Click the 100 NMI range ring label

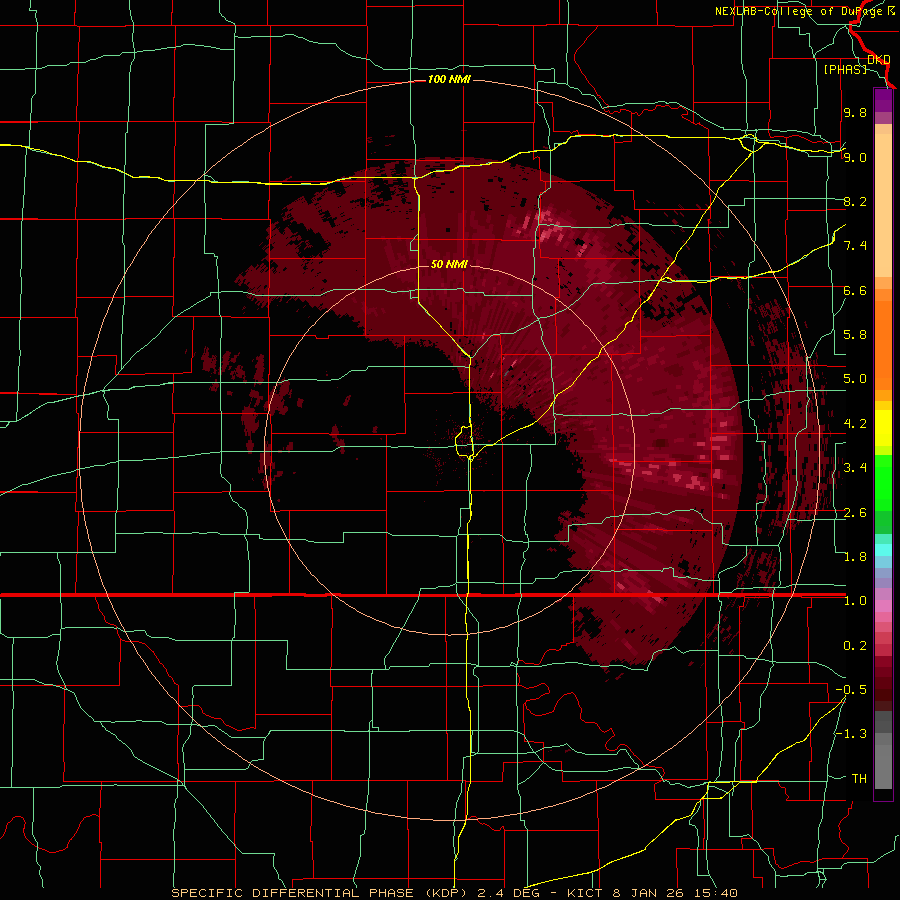(449, 79)
